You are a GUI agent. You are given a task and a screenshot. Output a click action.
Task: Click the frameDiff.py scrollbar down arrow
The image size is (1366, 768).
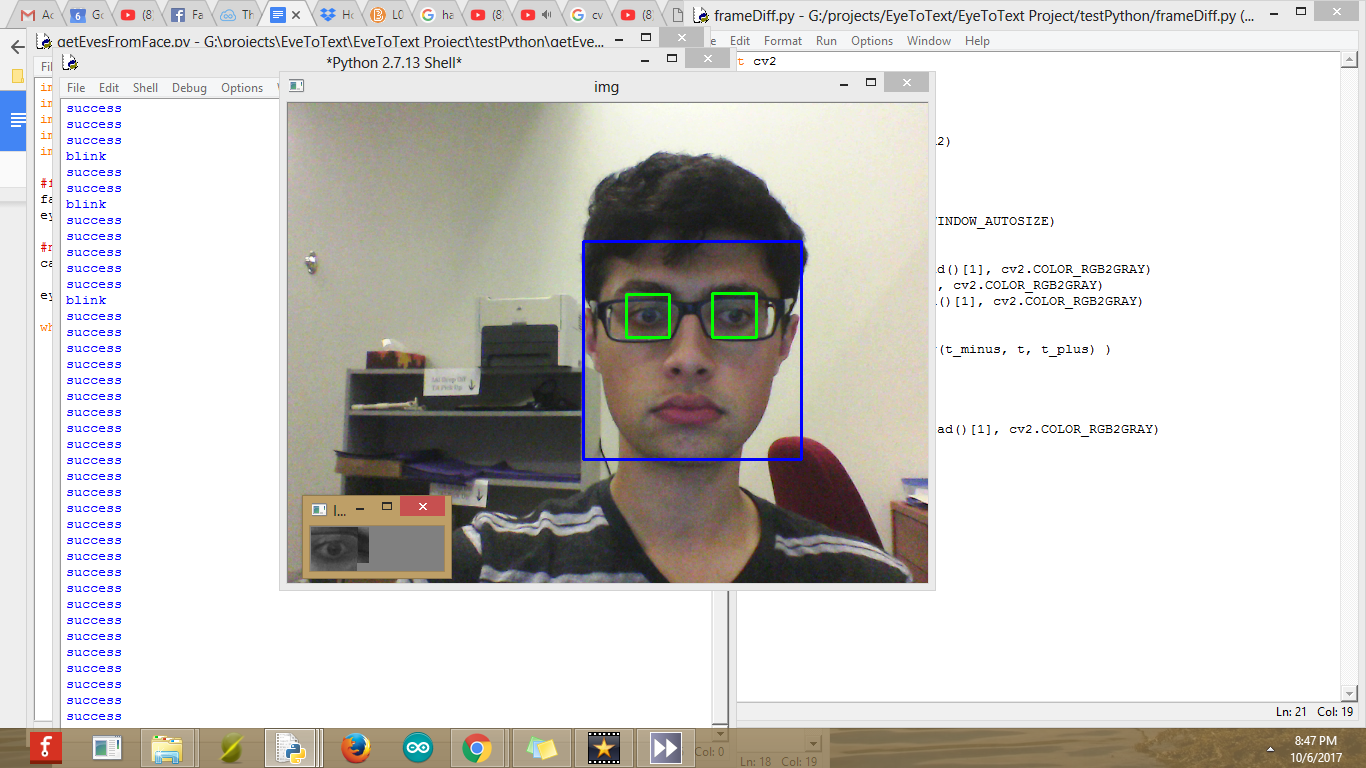tap(1348, 692)
